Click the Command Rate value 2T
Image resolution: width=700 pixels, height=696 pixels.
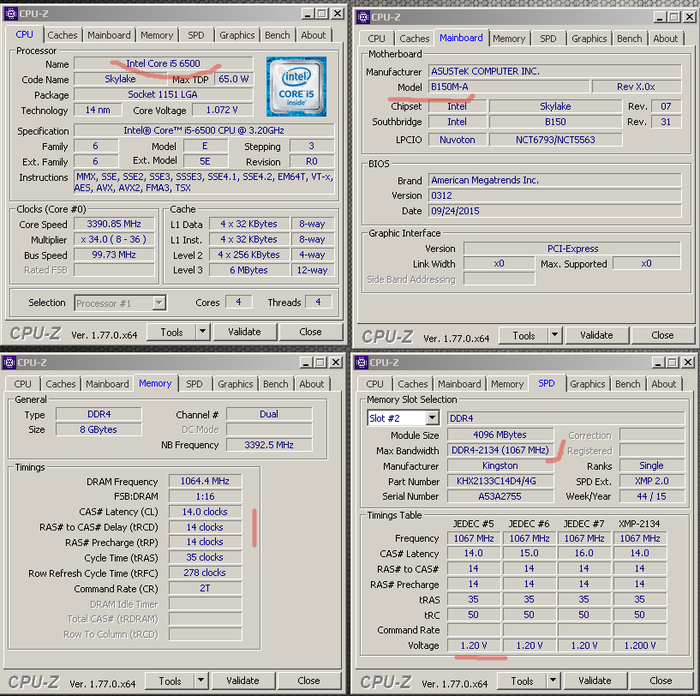[x=205, y=588]
